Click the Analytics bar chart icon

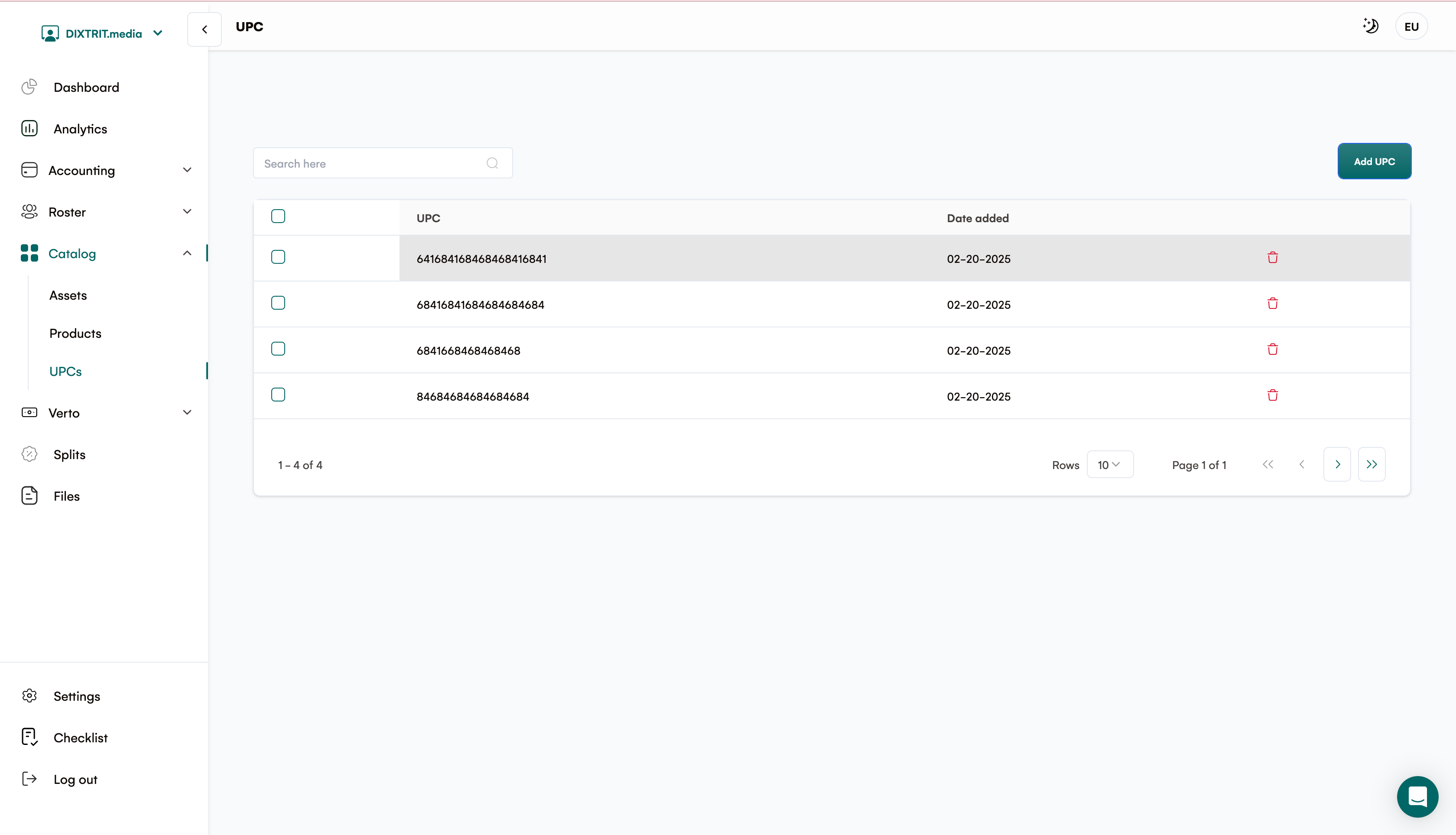pyautogui.click(x=29, y=129)
